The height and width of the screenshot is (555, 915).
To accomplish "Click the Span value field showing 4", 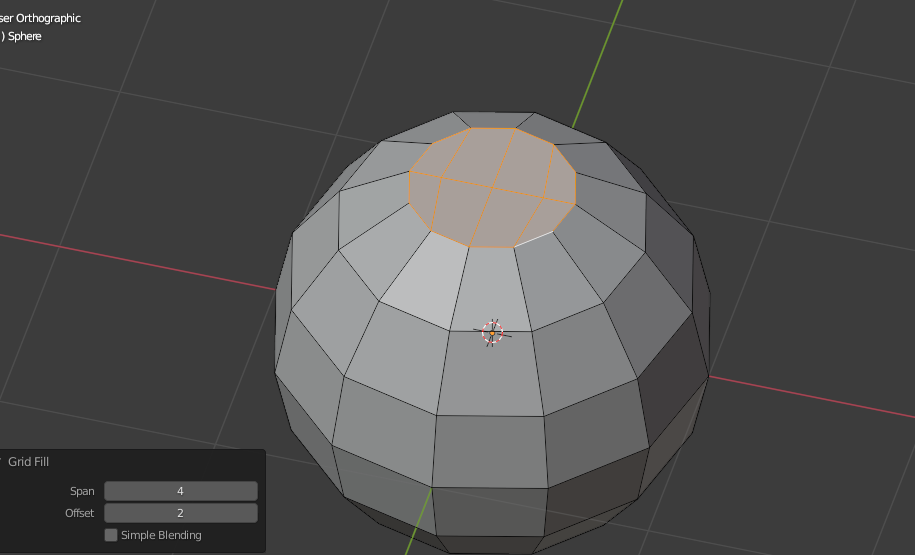I will [181, 491].
